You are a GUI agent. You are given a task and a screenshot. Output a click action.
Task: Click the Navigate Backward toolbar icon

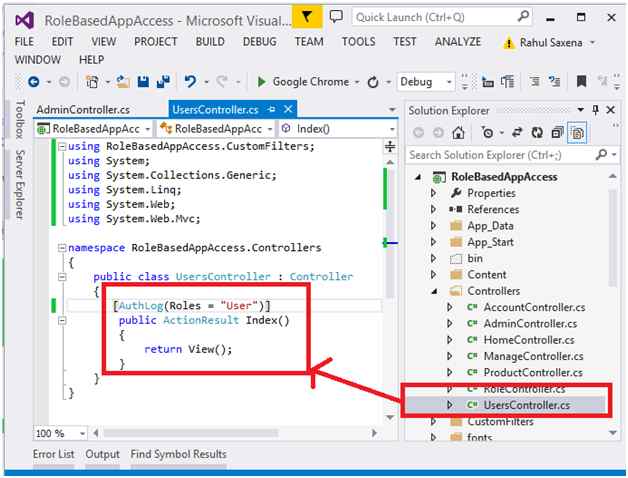34,82
